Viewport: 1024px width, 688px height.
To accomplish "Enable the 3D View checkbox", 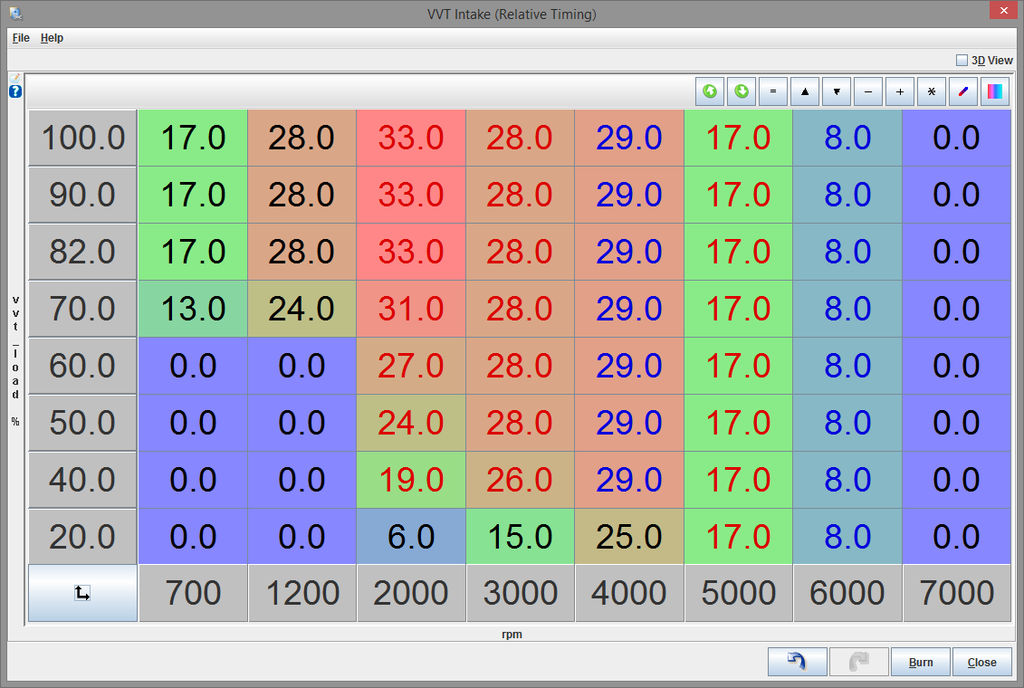I will [x=962, y=60].
